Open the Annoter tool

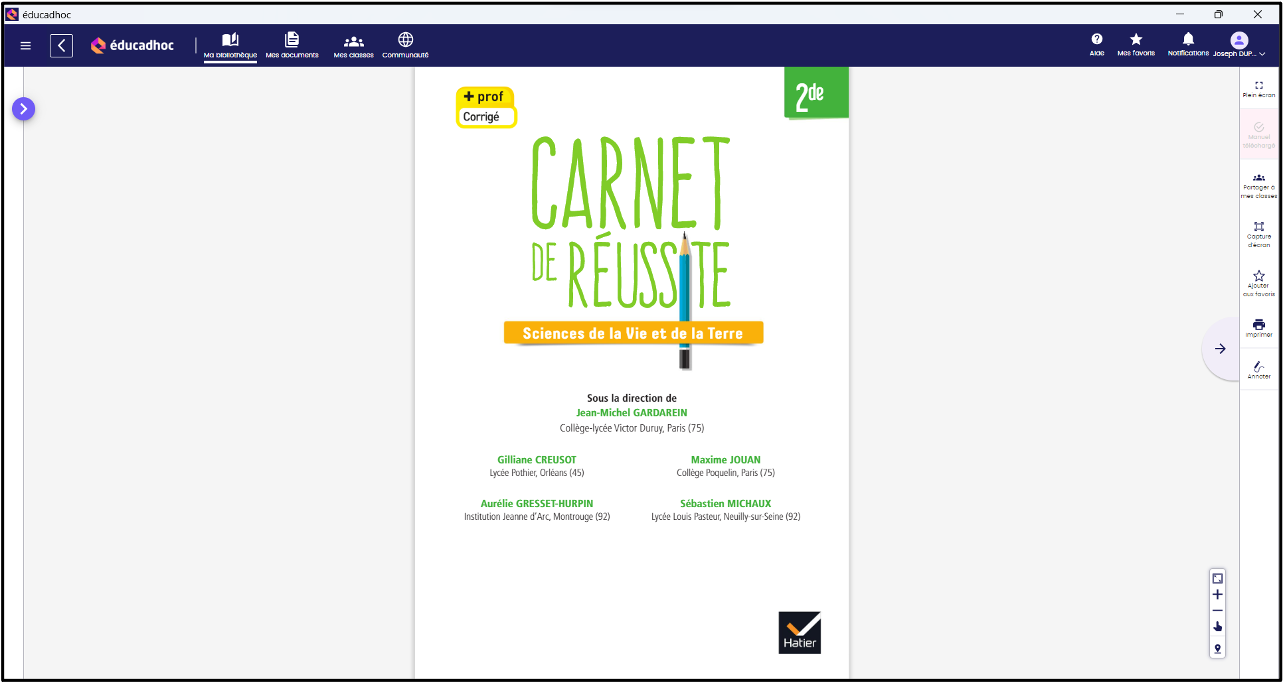(x=1259, y=368)
